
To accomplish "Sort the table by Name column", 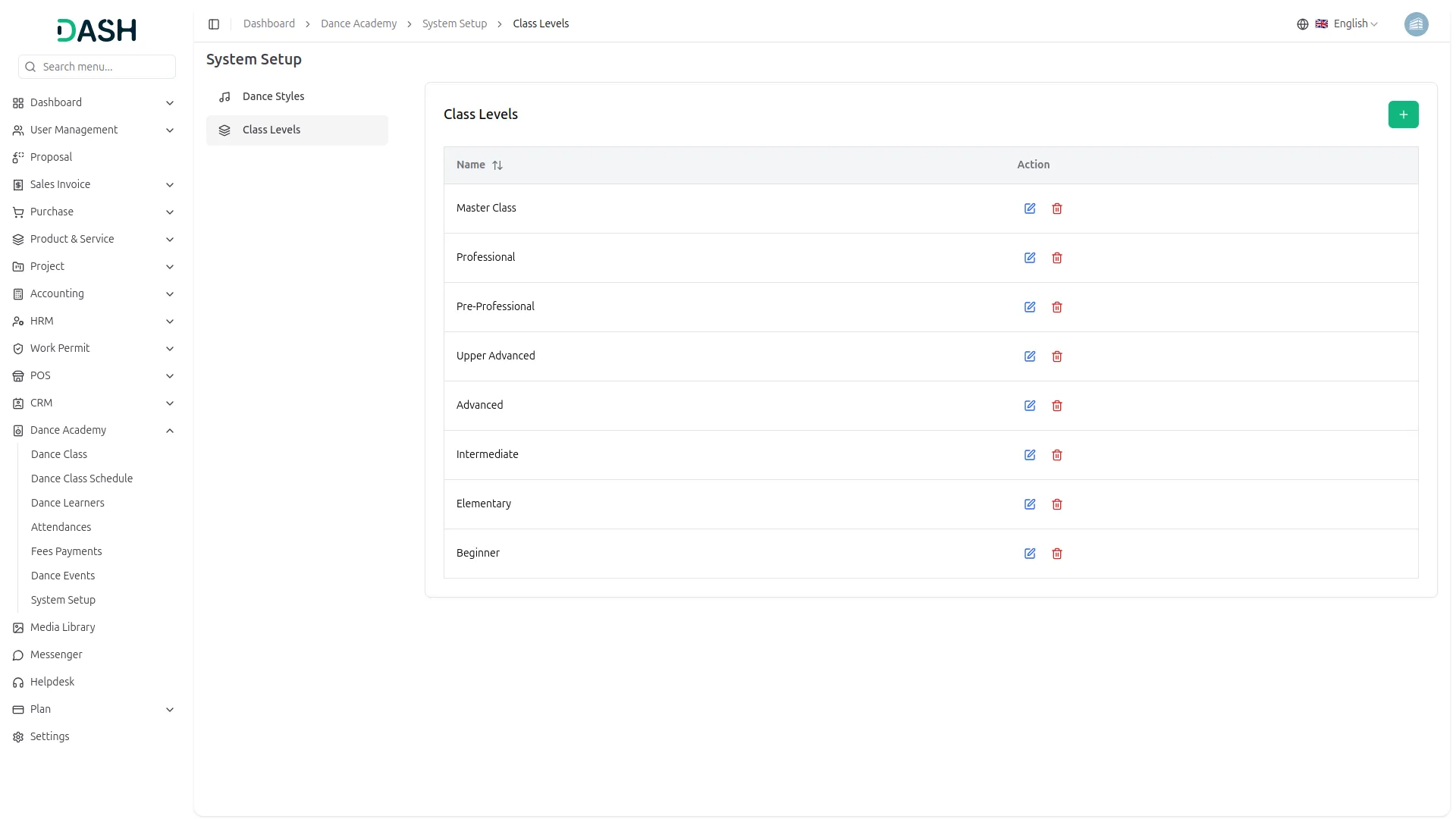I will [497, 165].
